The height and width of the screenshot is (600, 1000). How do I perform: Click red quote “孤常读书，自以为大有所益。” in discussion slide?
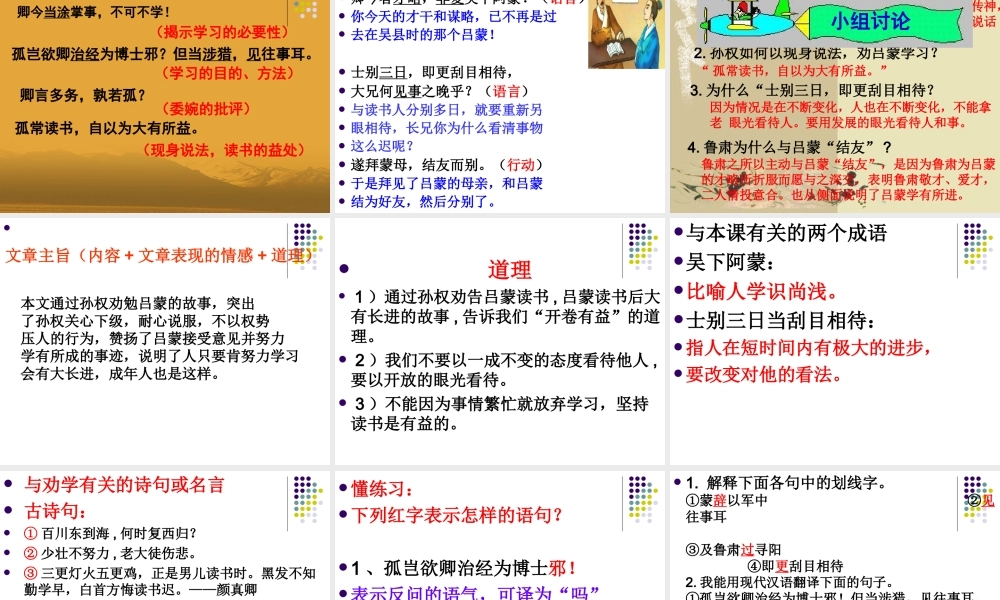pyautogui.click(x=795, y=70)
